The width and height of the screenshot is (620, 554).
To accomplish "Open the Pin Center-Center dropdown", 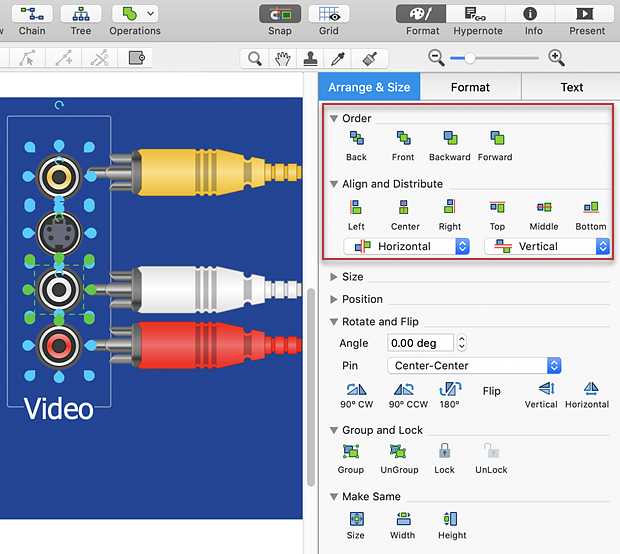I will coord(474,365).
